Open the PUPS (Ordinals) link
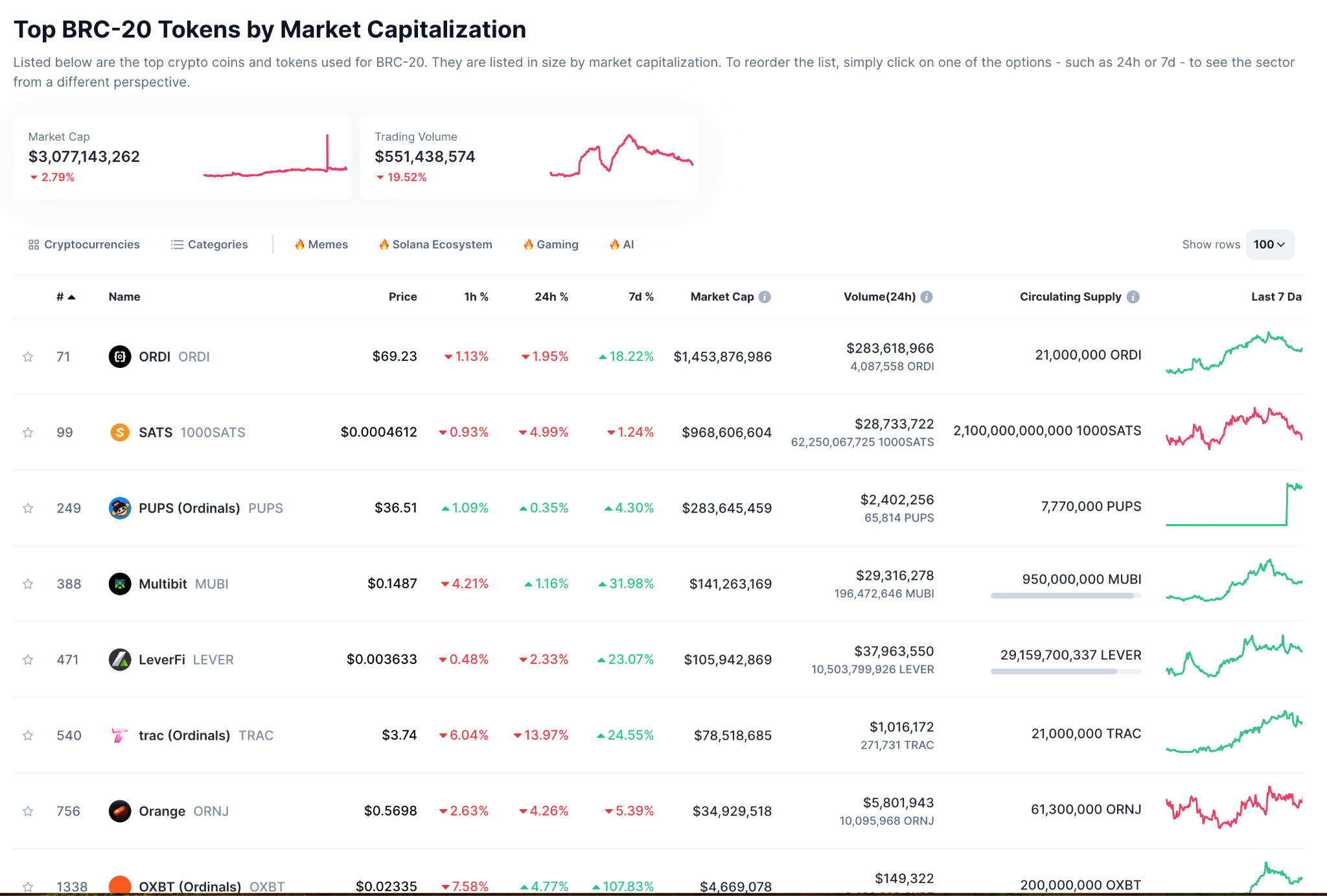 (211, 508)
